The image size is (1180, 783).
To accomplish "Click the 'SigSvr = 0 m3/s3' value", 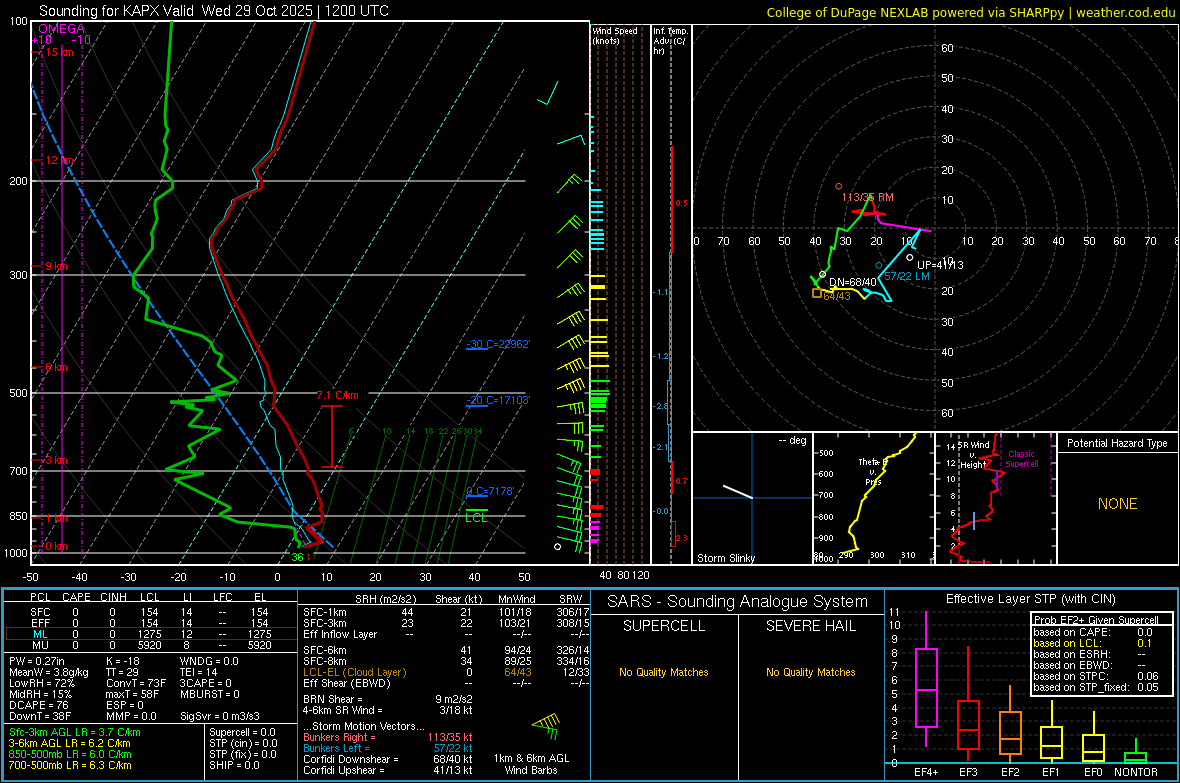I will 220,717.
